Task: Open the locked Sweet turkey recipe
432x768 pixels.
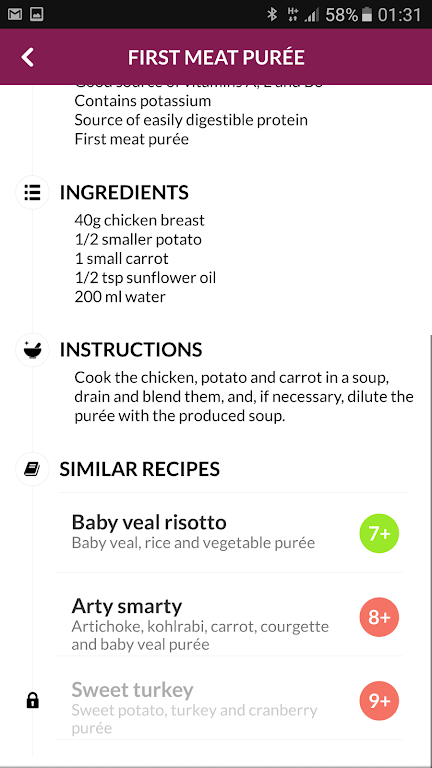Action: [229, 698]
